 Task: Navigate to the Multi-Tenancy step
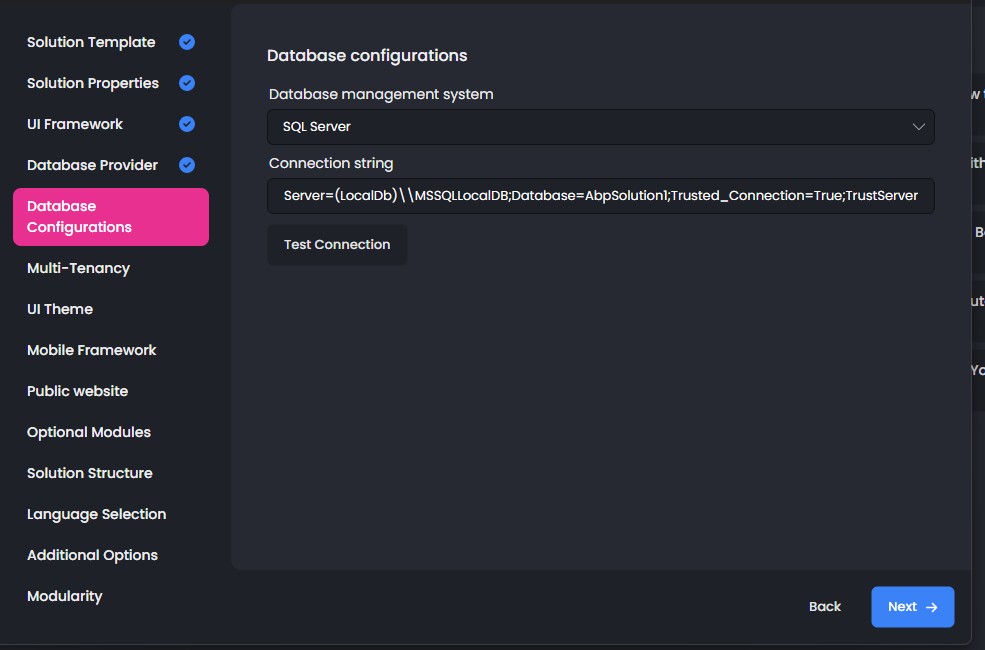(x=78, y=268)
